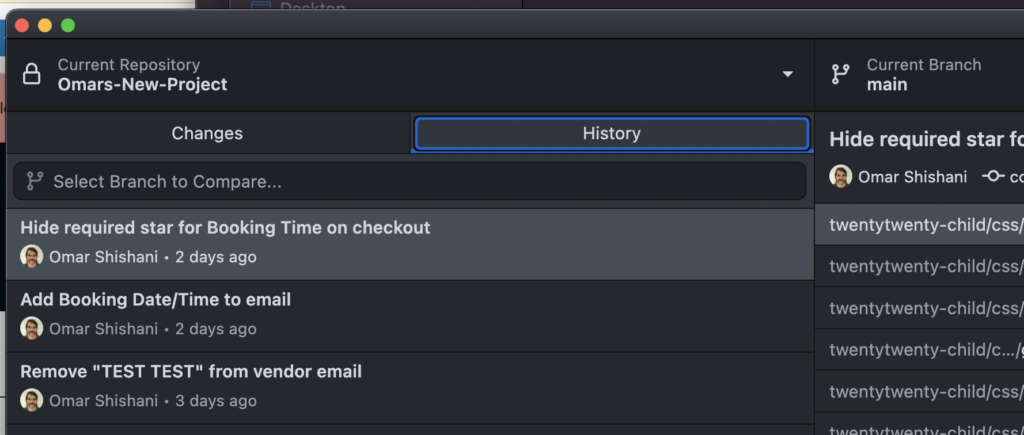This screenshot has height=435, width=1024.
Task: Click the repository lock icon
Action: coord(32,75)
